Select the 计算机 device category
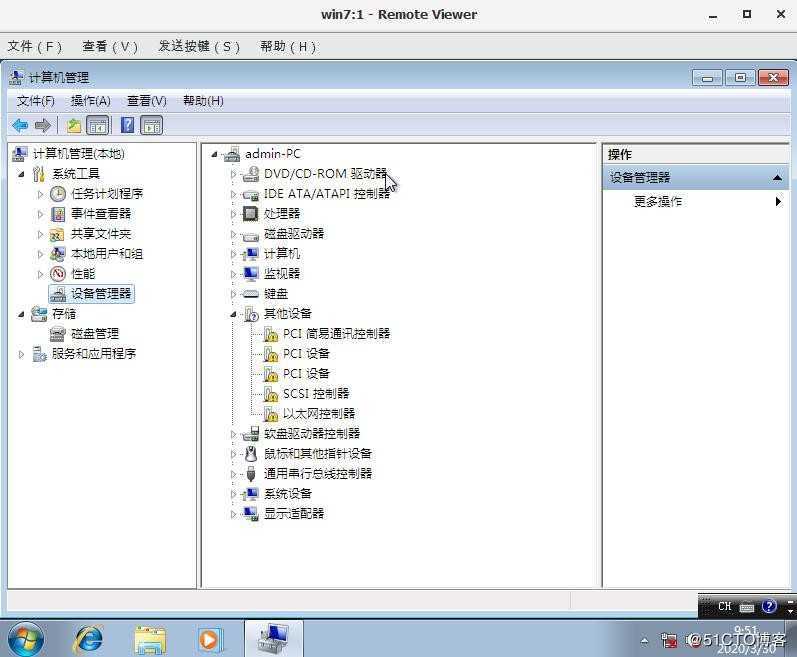This screenshot has width=797, height=657. pos(282,254)
